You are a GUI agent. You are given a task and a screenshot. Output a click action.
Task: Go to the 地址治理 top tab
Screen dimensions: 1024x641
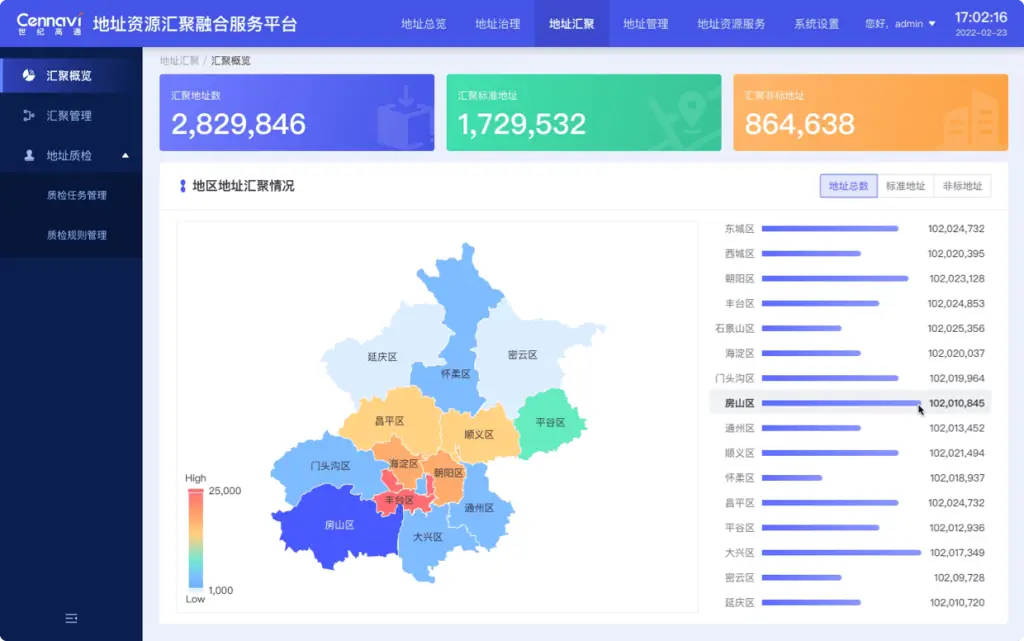tap(497, 24)
